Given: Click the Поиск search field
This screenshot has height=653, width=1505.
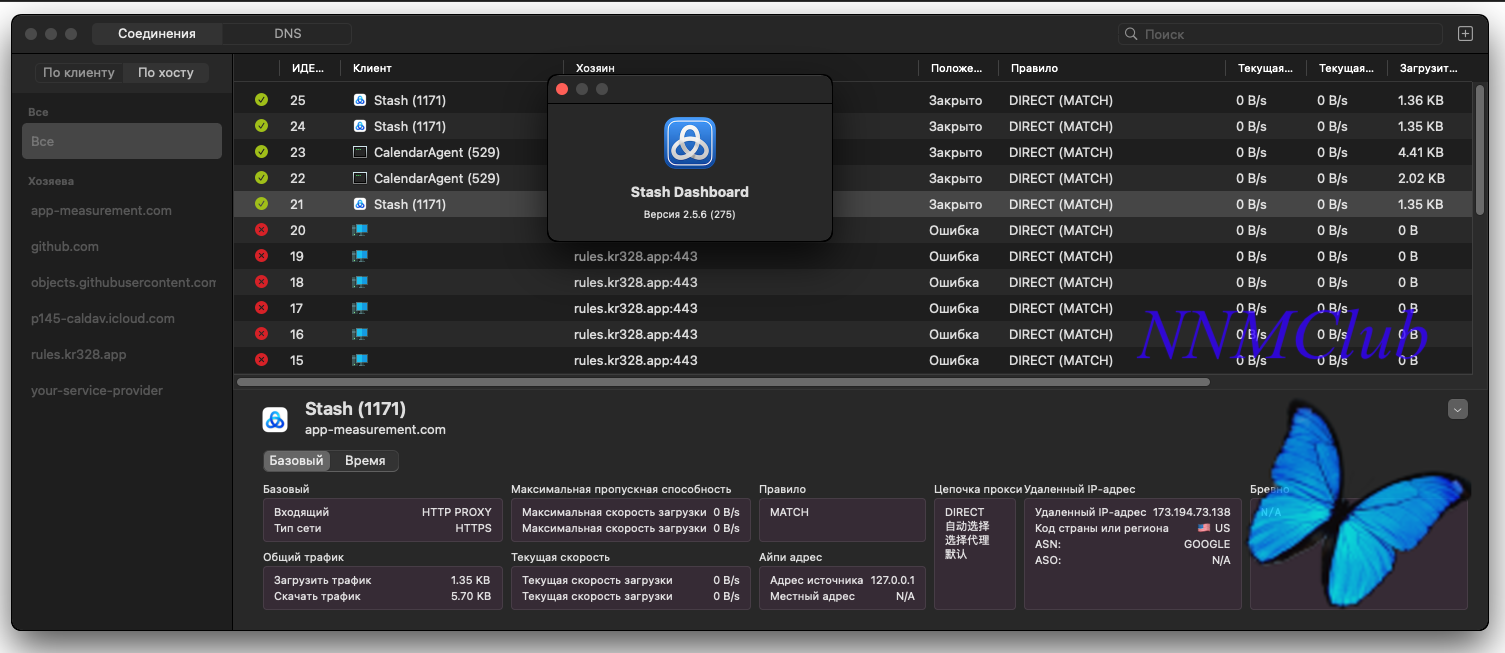Looking at the screenshot, I should [x=1280, y=34].
